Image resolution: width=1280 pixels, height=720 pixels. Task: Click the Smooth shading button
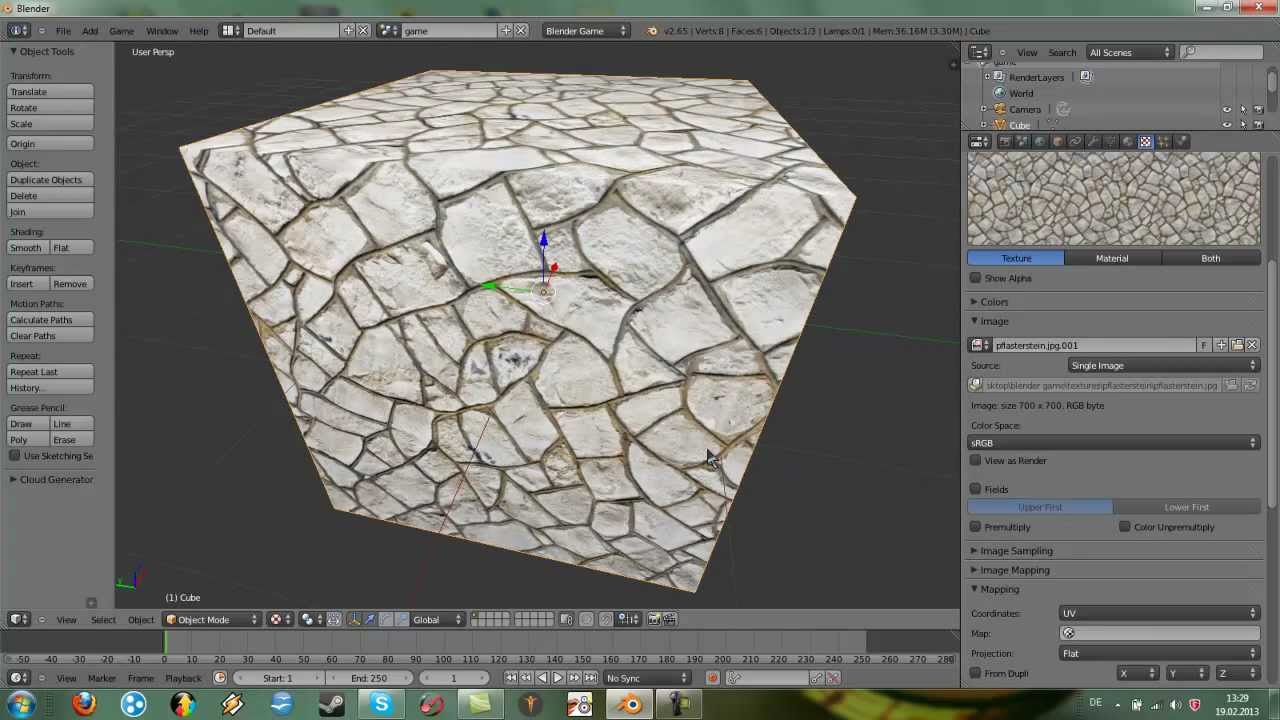coord(28,248)
